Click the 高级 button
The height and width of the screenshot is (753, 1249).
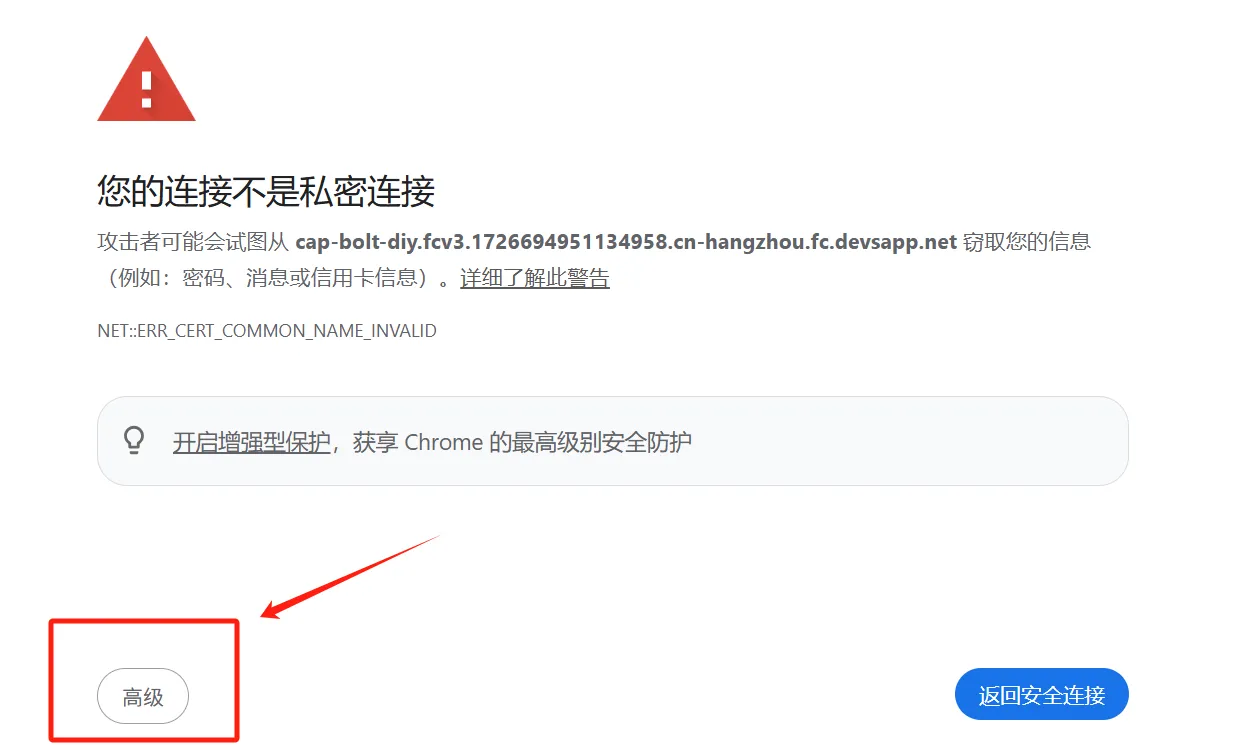coord(143,696)
